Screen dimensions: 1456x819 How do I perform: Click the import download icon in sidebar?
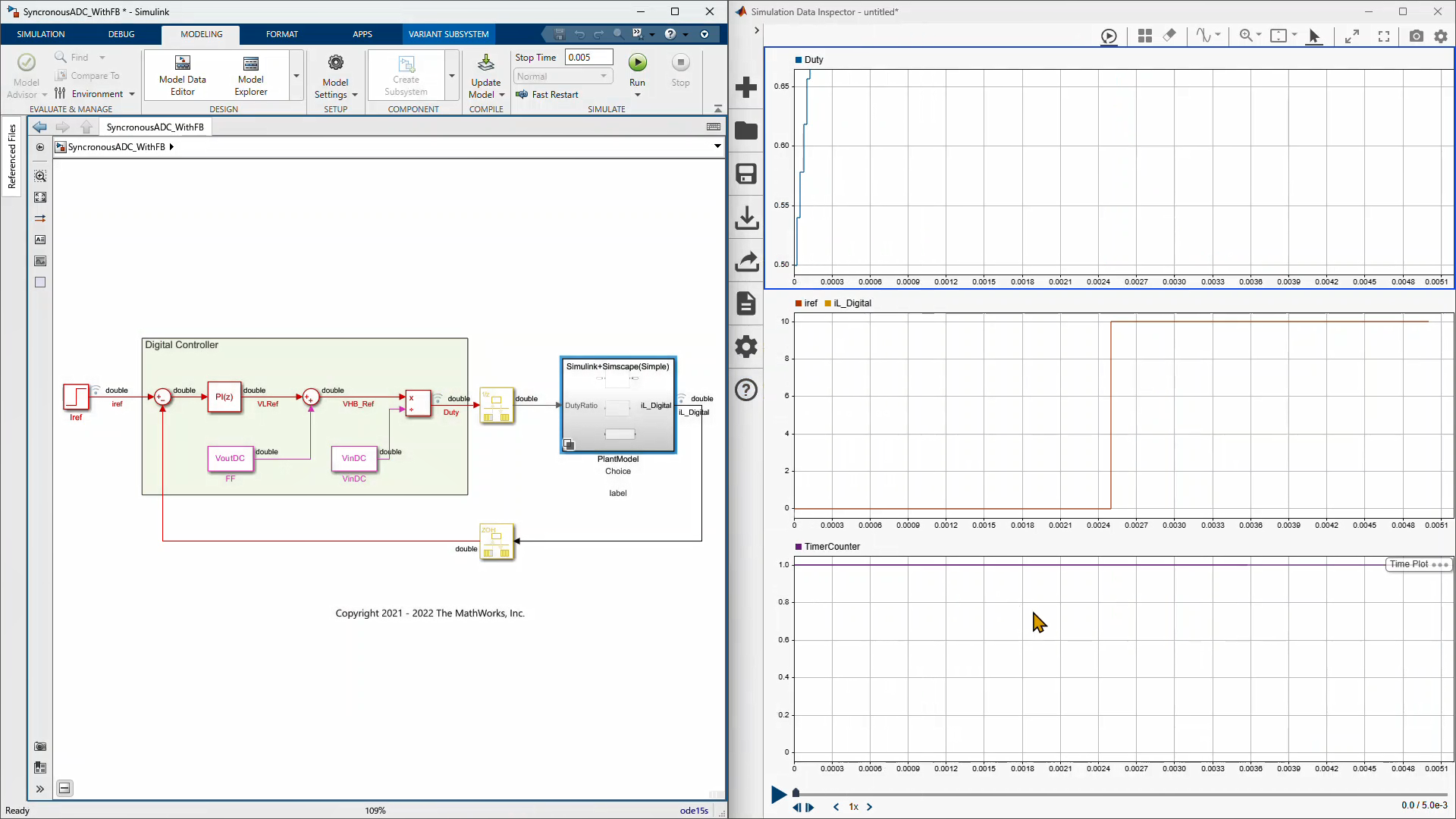coord(746,218)
